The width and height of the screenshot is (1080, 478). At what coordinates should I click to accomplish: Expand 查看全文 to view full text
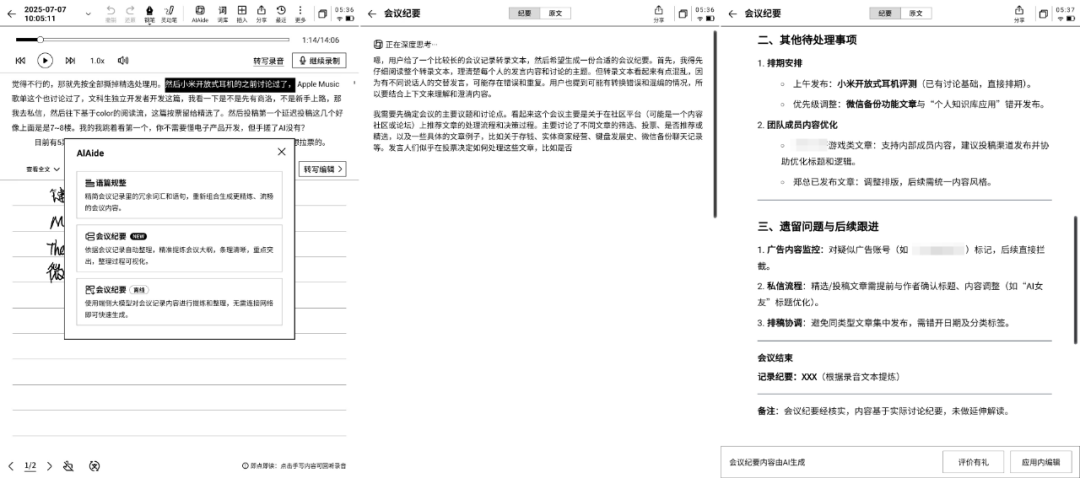[43, 169]
